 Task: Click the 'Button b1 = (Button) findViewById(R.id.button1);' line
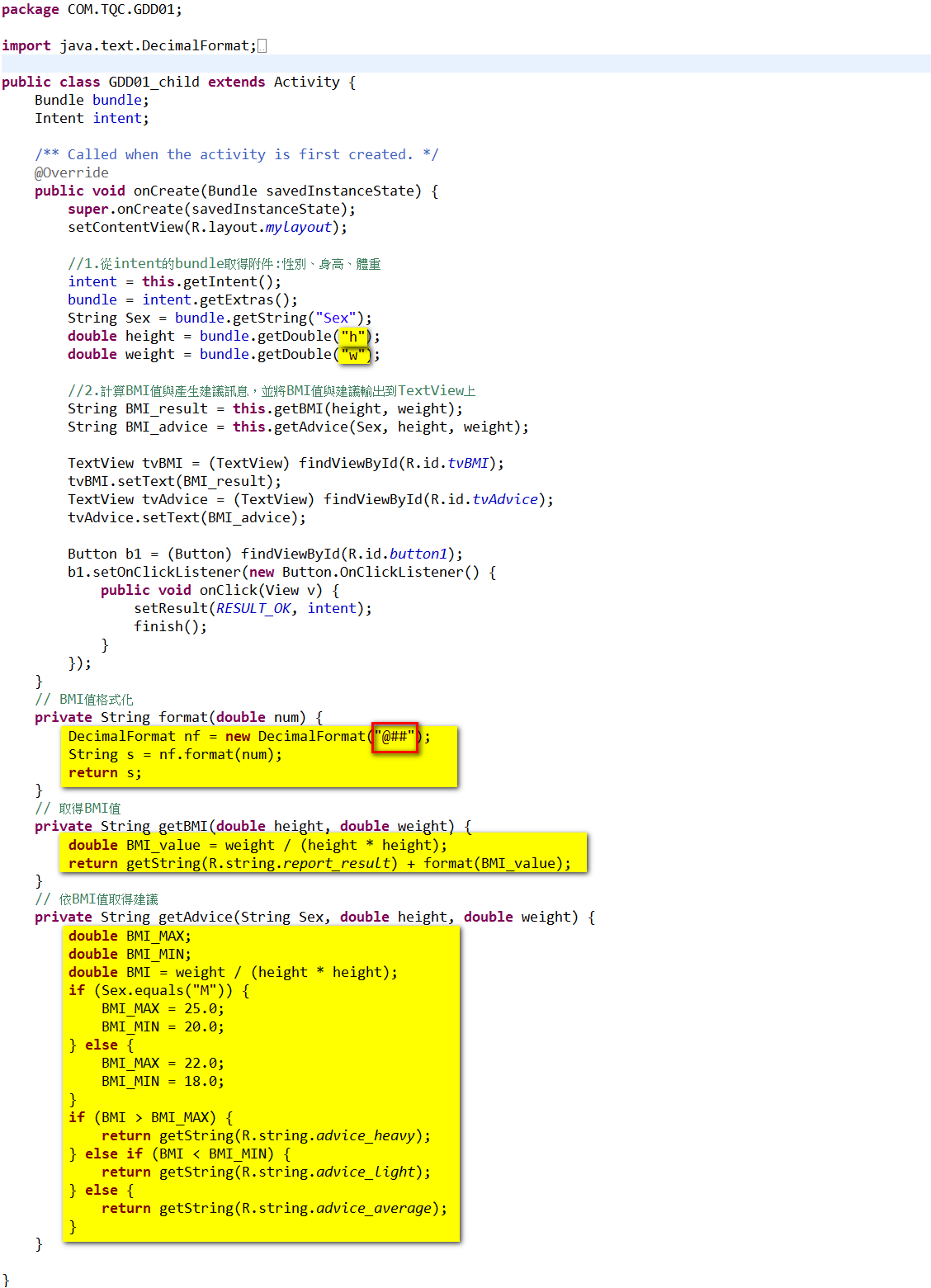tap(266, 554)
